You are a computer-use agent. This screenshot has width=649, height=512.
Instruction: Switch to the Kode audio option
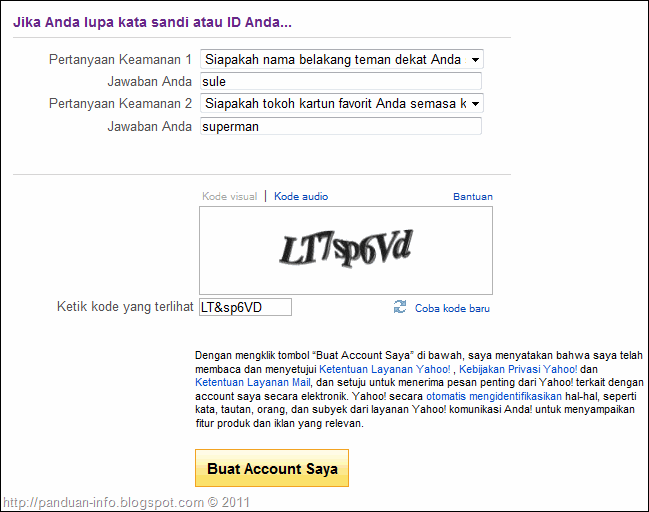(301, 196)
